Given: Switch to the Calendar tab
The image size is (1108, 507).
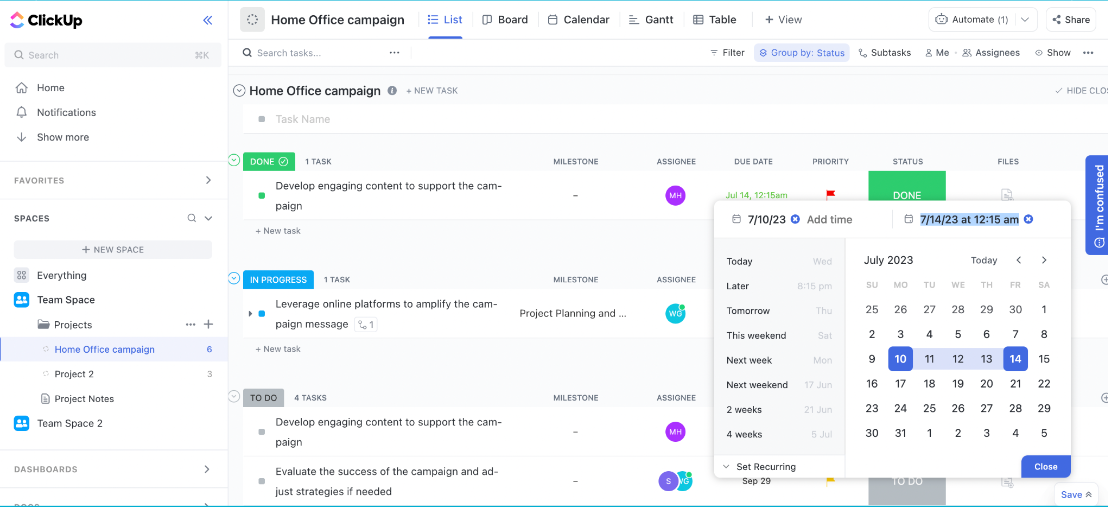Looking at the screenshot, I should coord(579,20).
